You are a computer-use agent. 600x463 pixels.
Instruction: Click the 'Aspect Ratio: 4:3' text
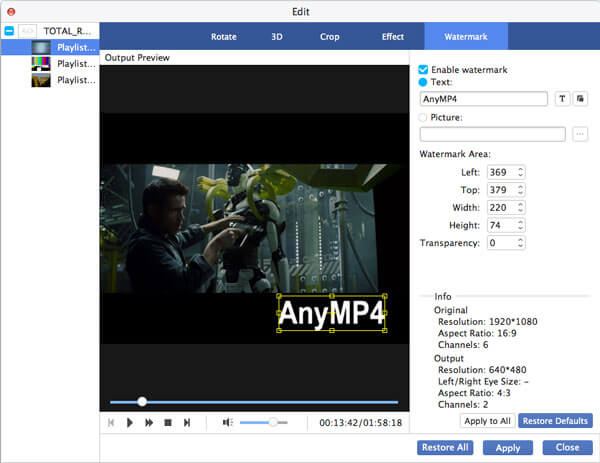[474, 393]
